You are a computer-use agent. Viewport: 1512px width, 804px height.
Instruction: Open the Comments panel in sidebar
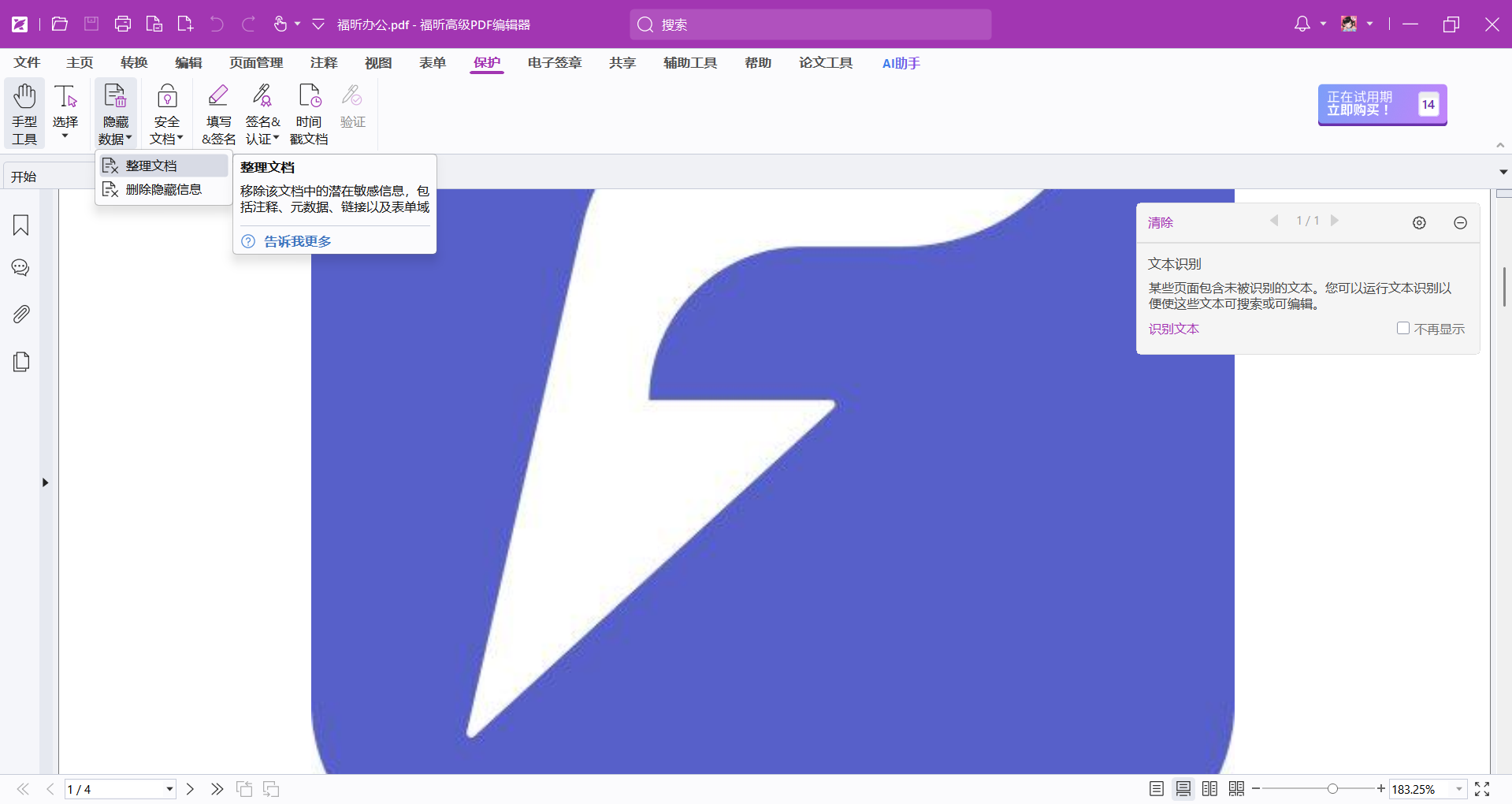(21, 268)
